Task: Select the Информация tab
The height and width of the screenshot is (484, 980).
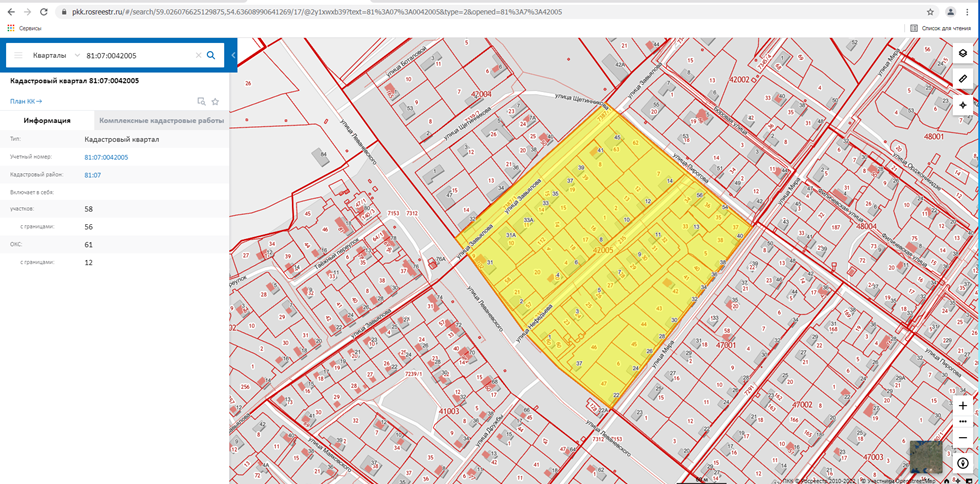Action: coord(47,120)
